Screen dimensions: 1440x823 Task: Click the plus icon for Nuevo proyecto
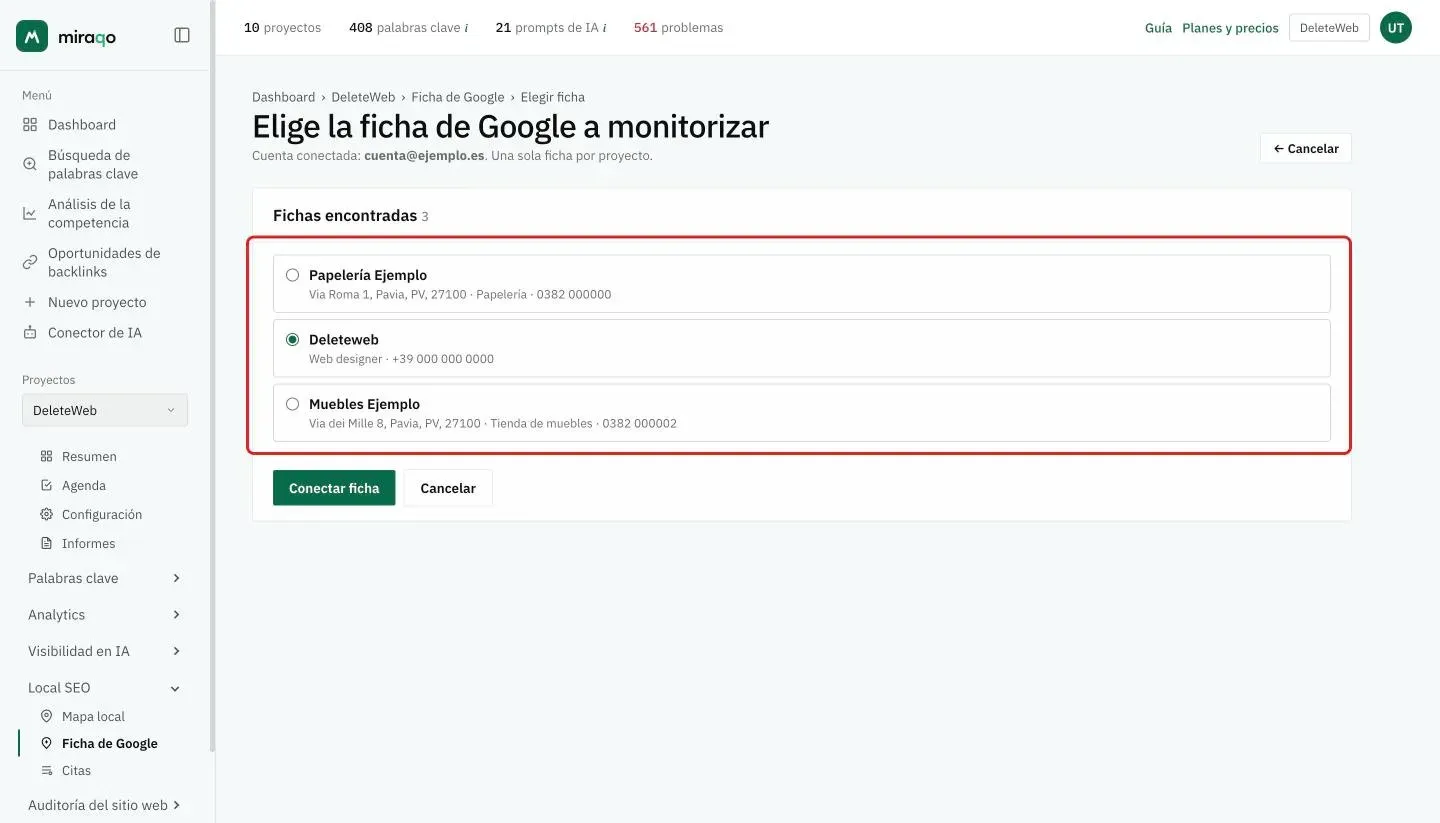click(30, 302)
